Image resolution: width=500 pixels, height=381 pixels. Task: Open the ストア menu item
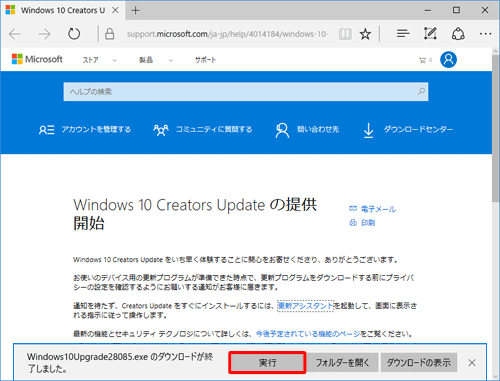(91, 60)
